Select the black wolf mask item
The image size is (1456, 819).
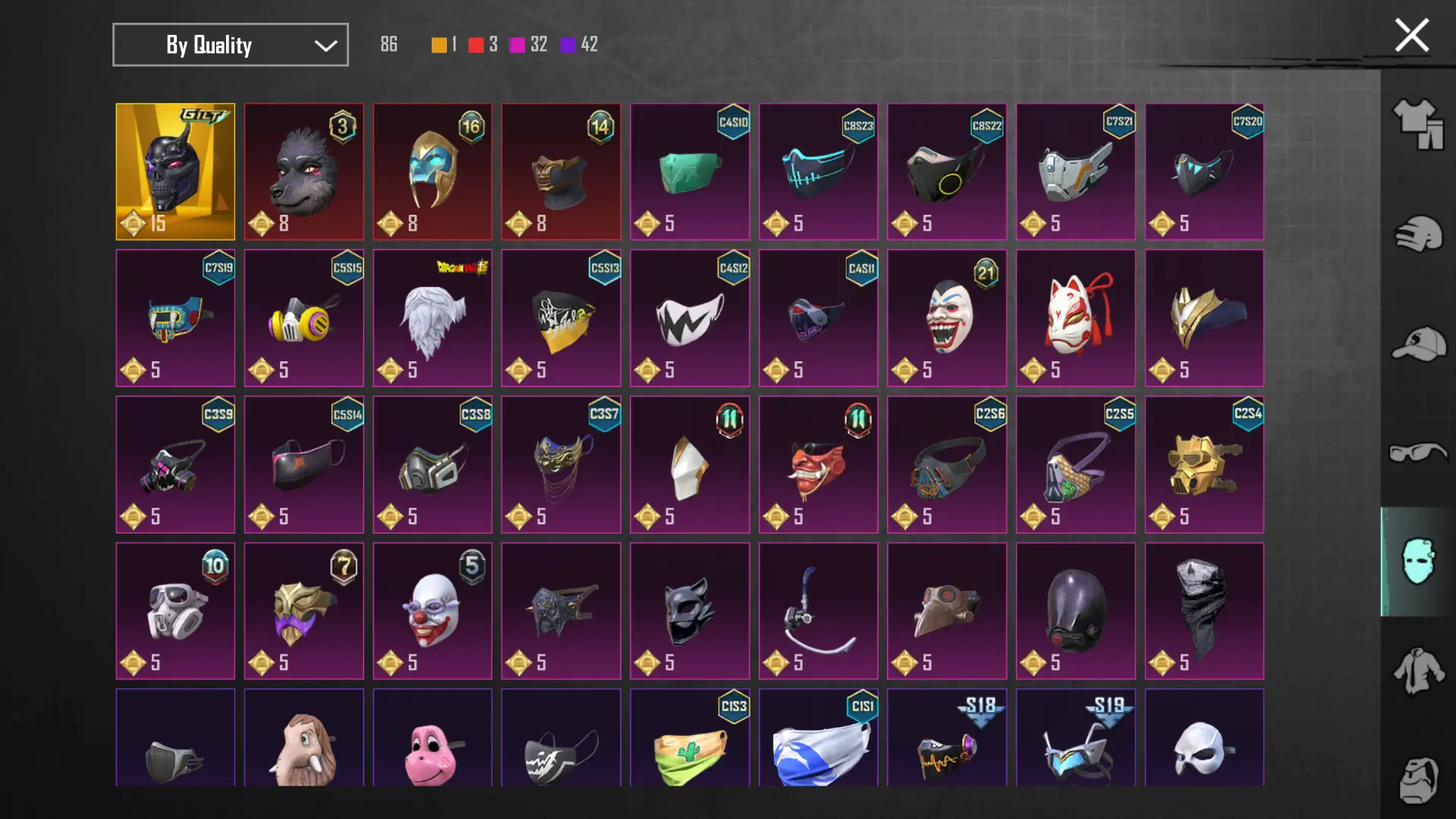[303, 172]
